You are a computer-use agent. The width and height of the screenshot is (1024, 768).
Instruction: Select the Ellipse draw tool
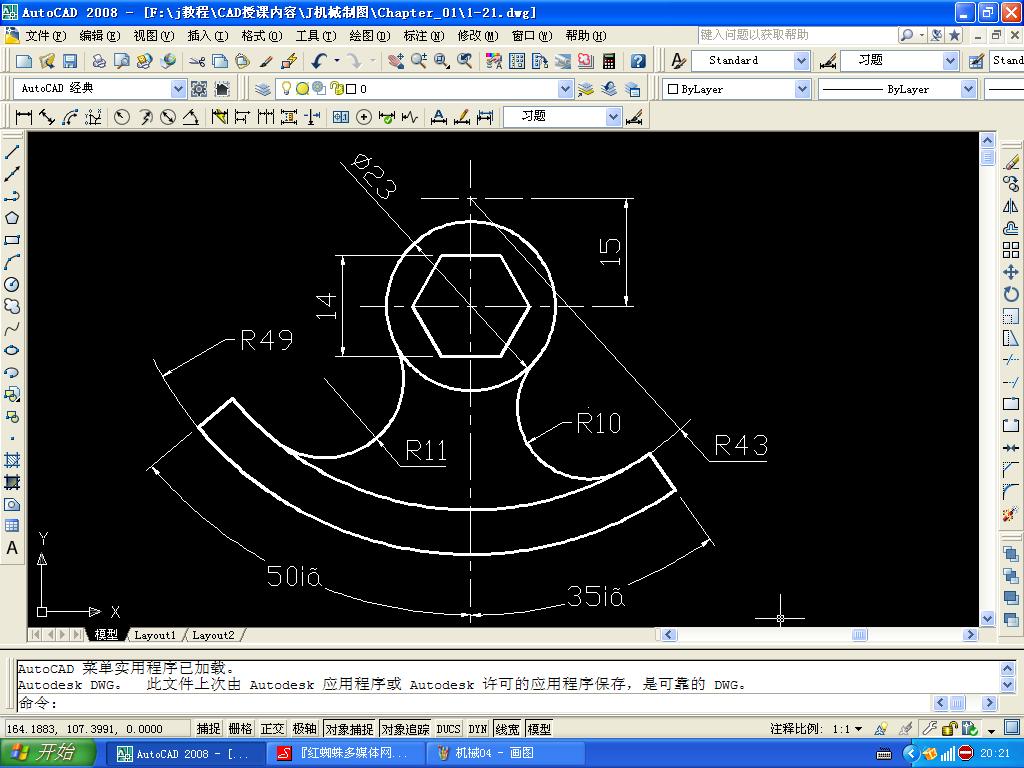(x=12, y=350)
